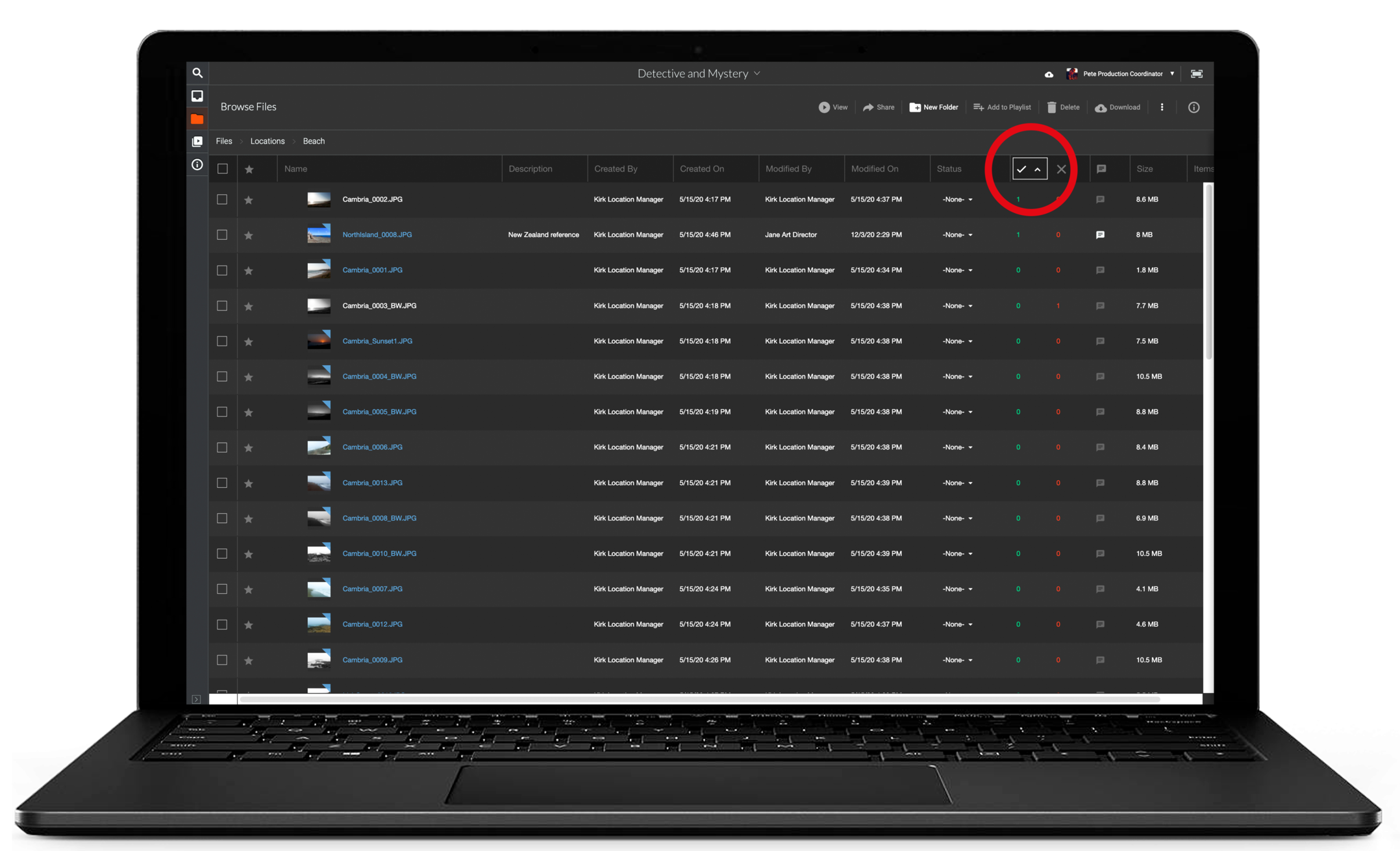This screenshot has width=1400, height=851.
Task: Click the search magnifier icon
Action: click(x=197, y=73)
